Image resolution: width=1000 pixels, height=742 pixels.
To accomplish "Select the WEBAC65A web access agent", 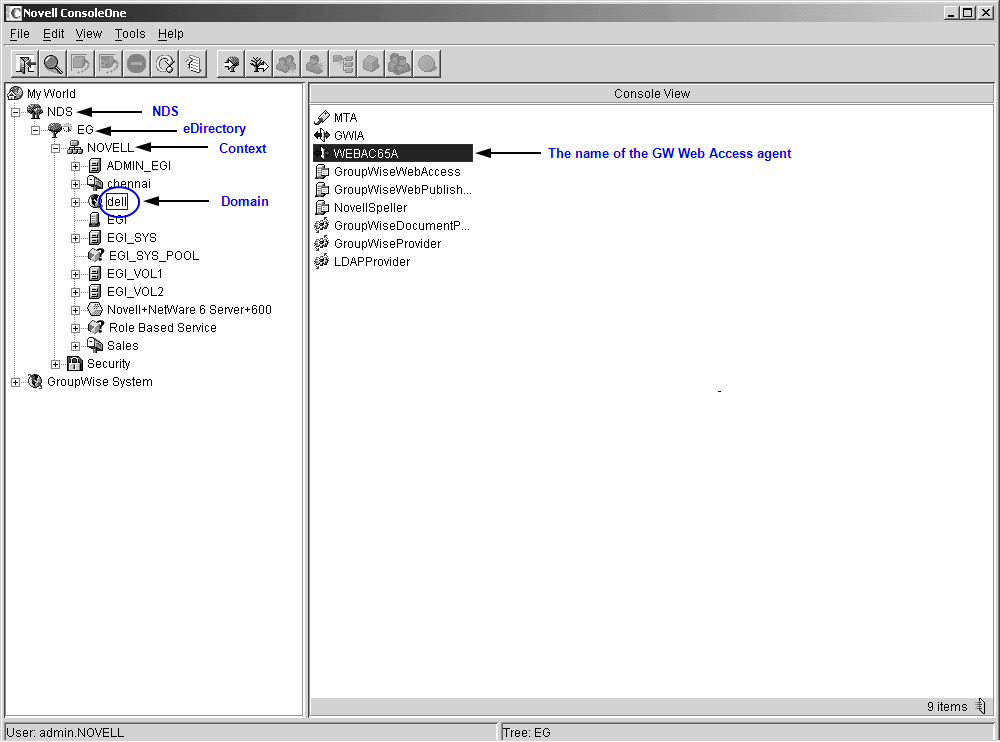I will pyautogui.click(x=393, y=153).
